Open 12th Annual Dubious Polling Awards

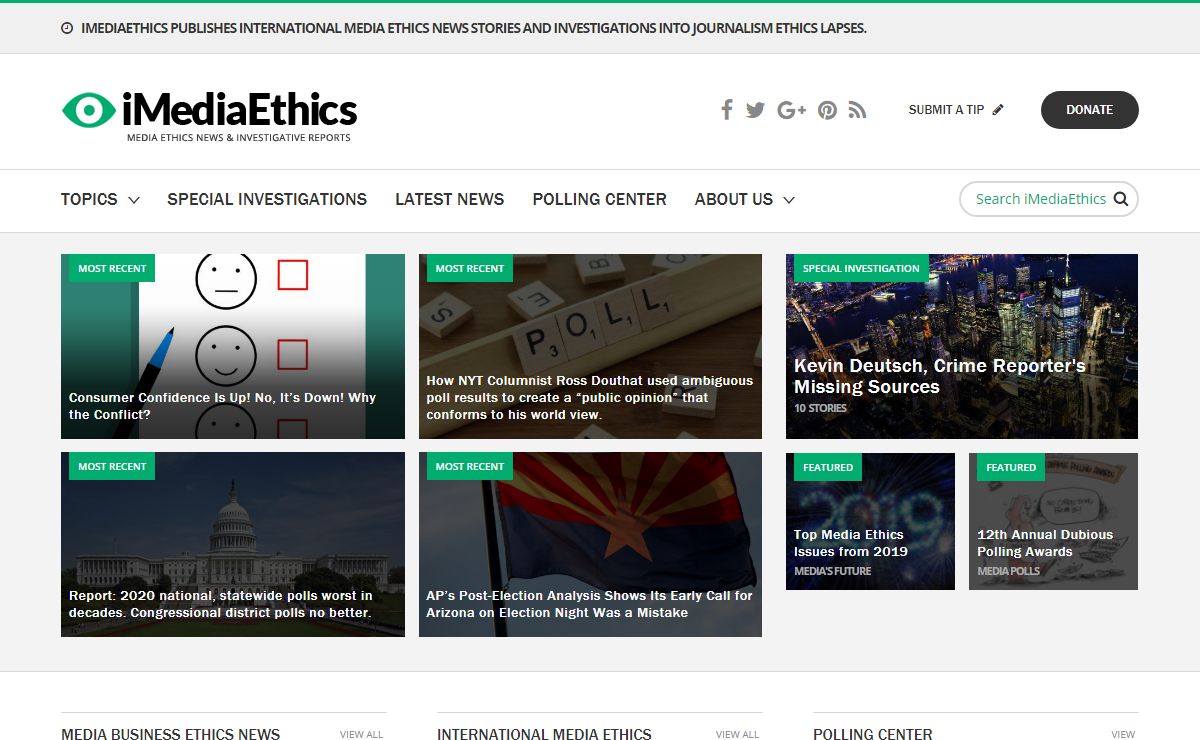click(1045, 543)
